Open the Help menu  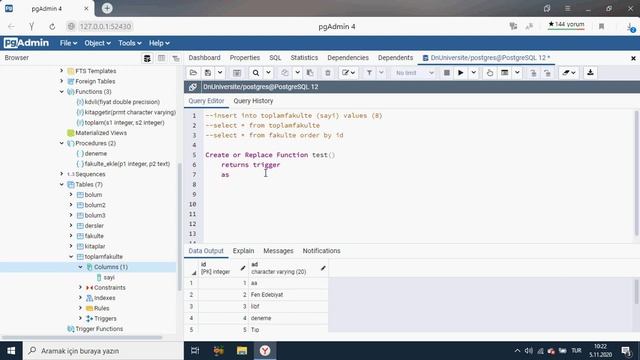point(159,43)
